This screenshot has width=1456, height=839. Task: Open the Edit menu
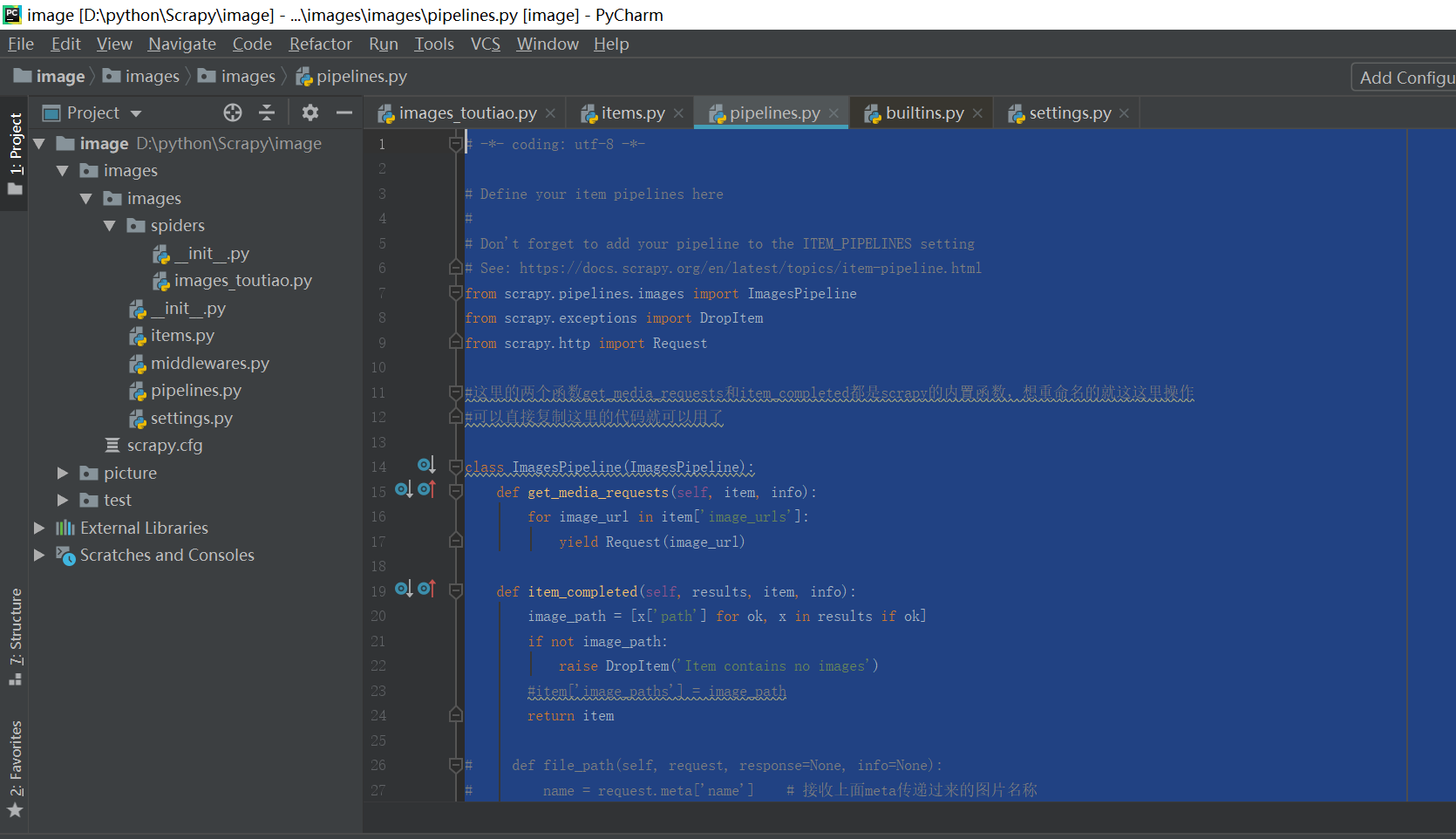pyautogui.click(x=65, y=44)
